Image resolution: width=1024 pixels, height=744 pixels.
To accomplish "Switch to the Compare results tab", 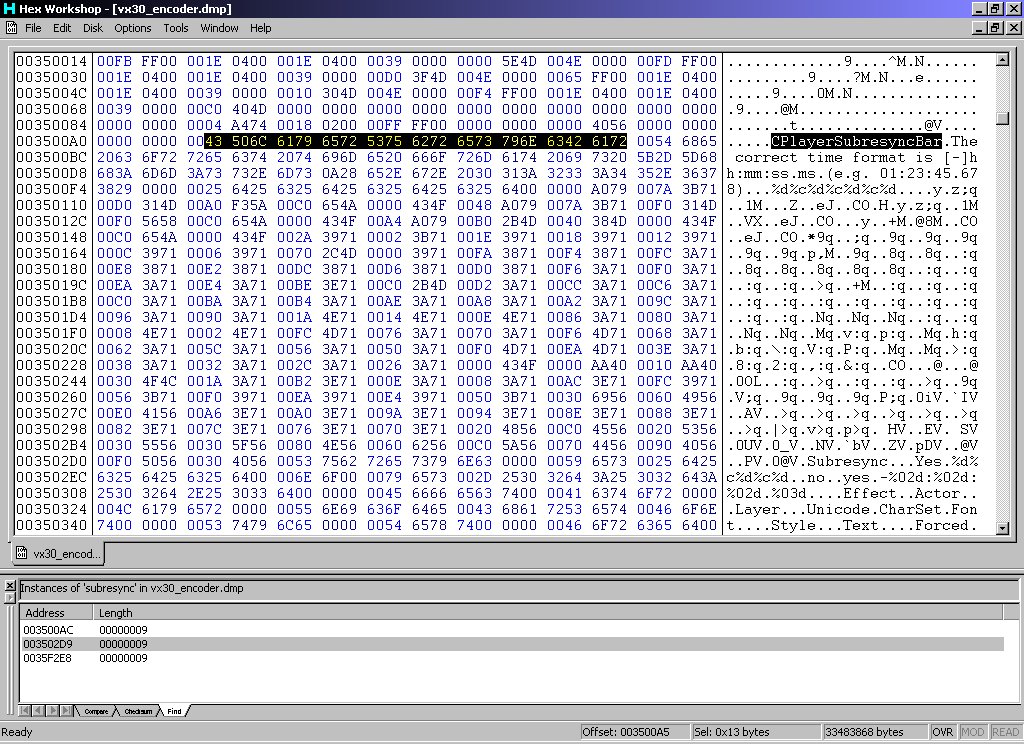I will pos(96,711).
